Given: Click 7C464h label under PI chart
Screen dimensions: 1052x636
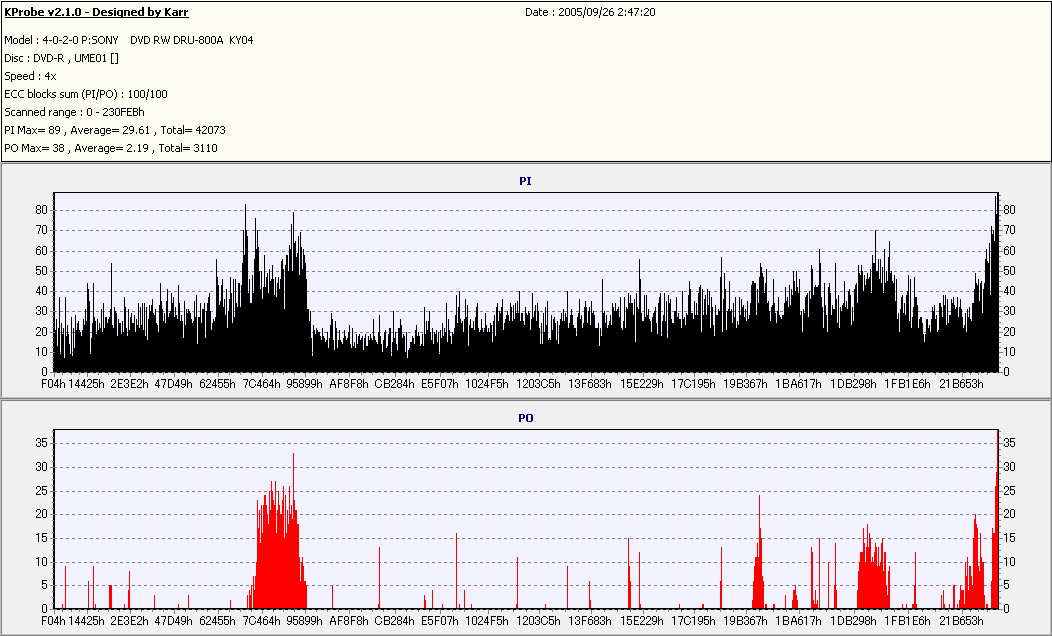Looking at the screenshot, I should [x=262, y=384].
